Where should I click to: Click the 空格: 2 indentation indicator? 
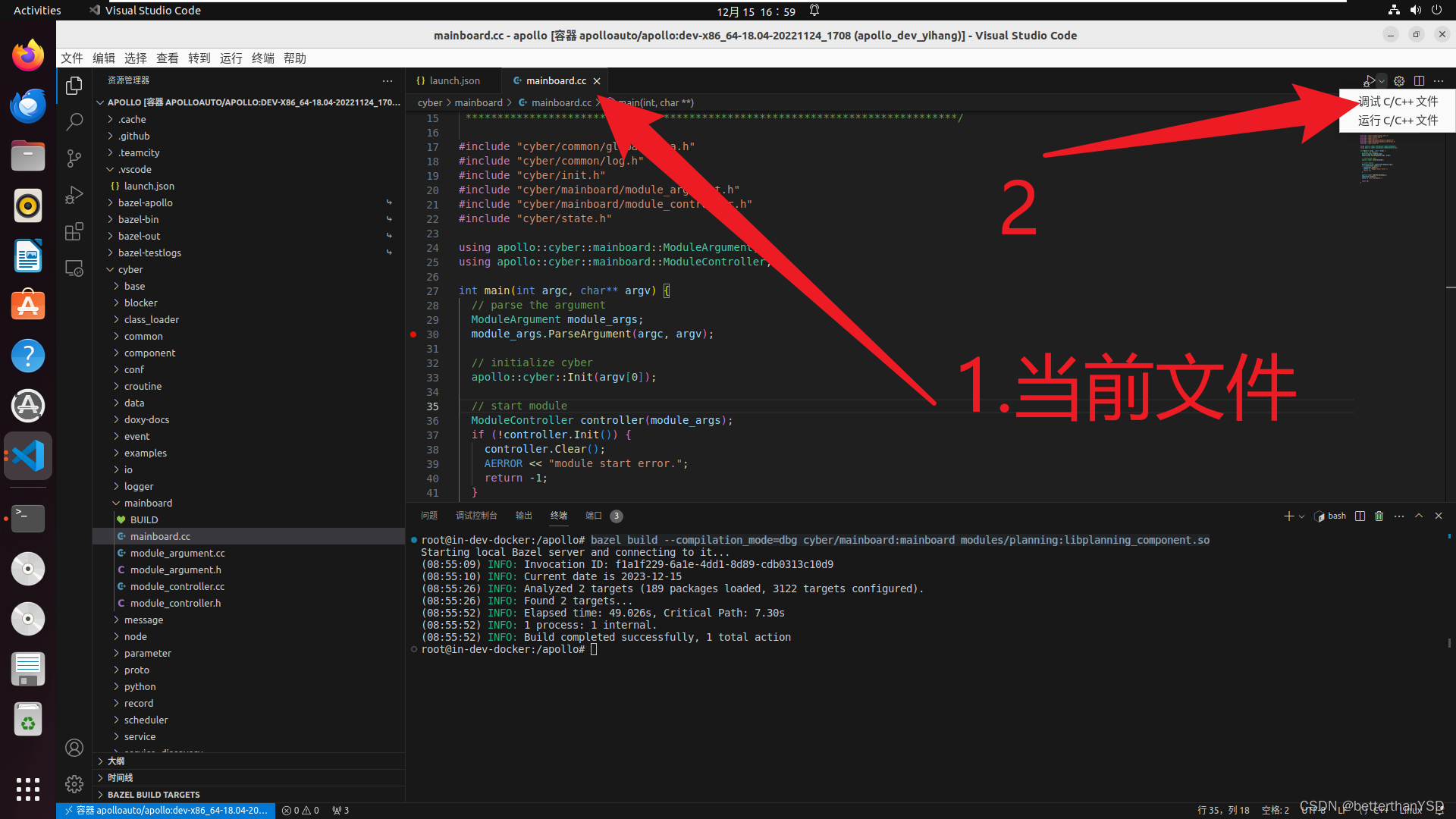pyautogui.click(x=1275, y=810)
